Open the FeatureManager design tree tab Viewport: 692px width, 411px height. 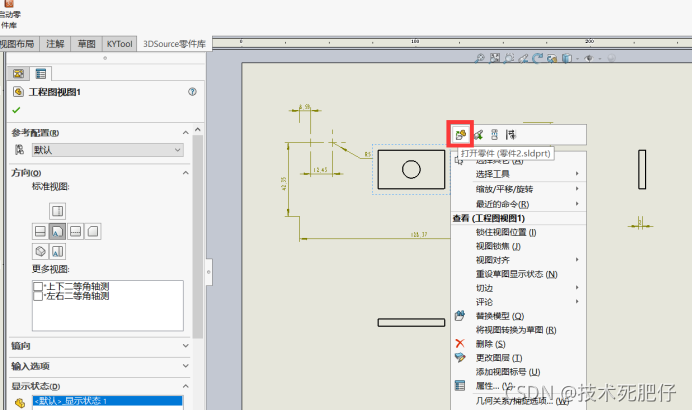point(18,73)
